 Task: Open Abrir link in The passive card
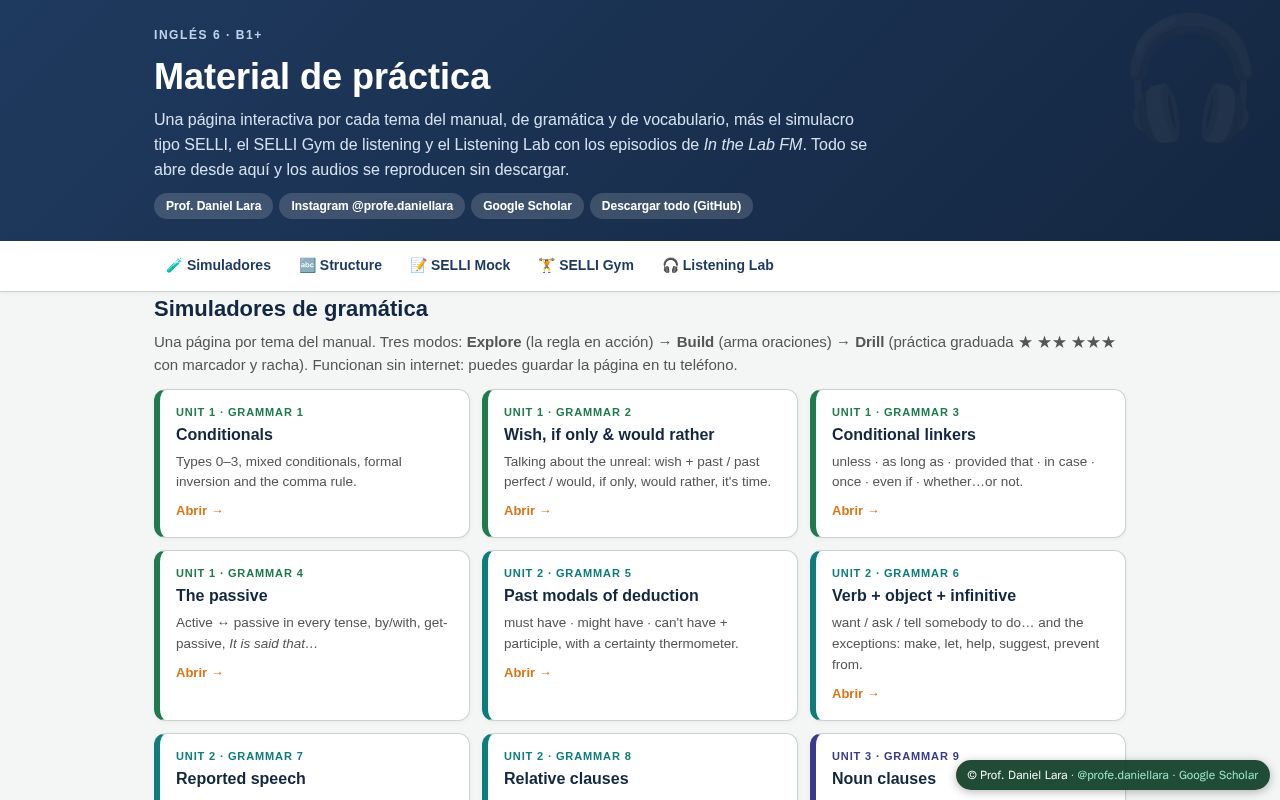pos(199,673)
